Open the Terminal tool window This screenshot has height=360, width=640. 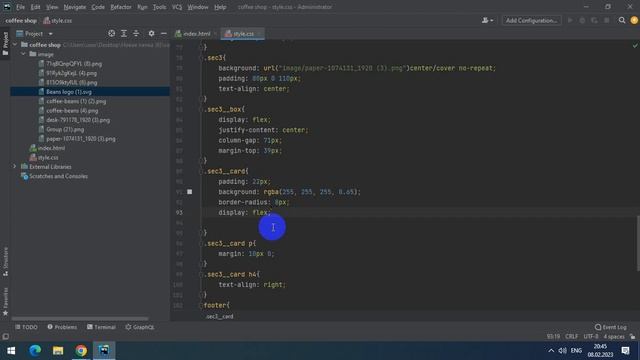(101, 327)
